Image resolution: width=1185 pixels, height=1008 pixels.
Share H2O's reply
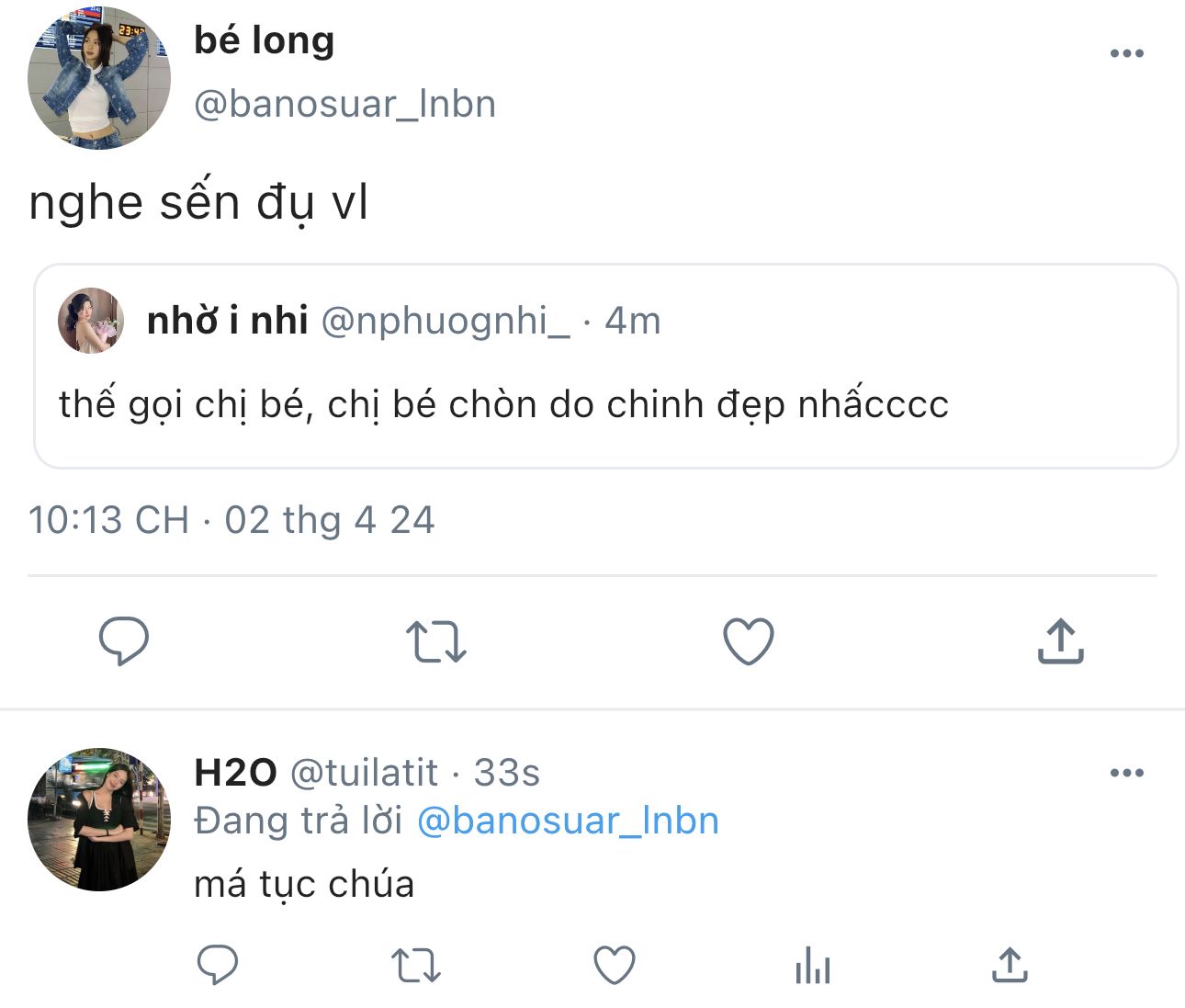[x=1010, y=966]
